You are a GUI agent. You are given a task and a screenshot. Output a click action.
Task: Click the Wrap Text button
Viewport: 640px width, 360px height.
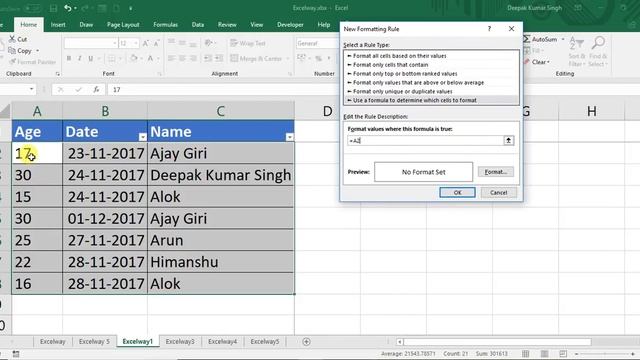248,43
